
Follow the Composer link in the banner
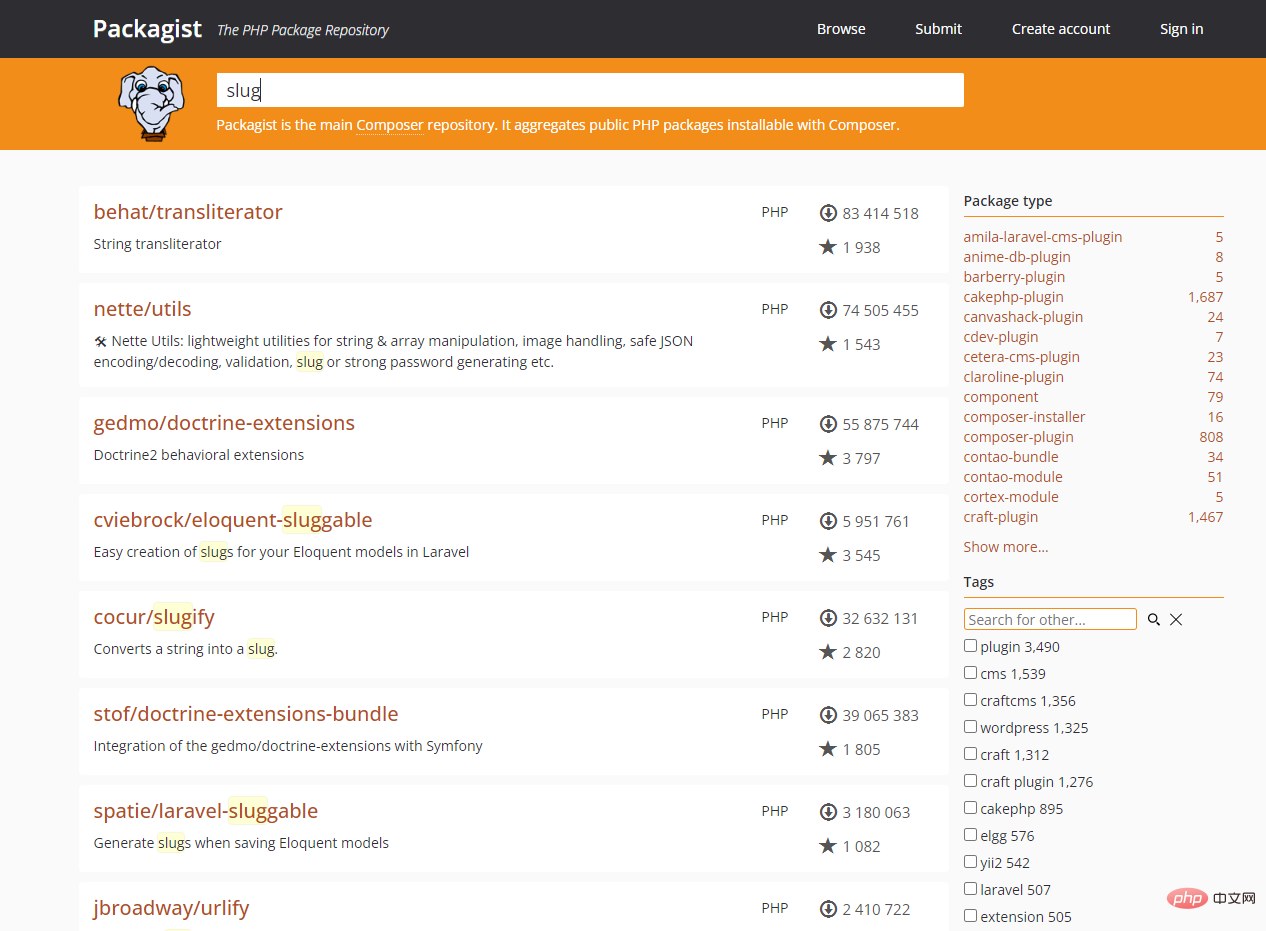[390, 125]
